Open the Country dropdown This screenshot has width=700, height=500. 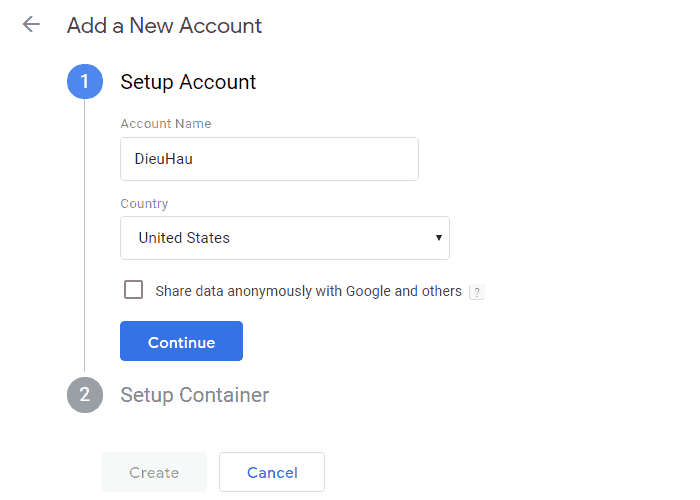point(284,238)
